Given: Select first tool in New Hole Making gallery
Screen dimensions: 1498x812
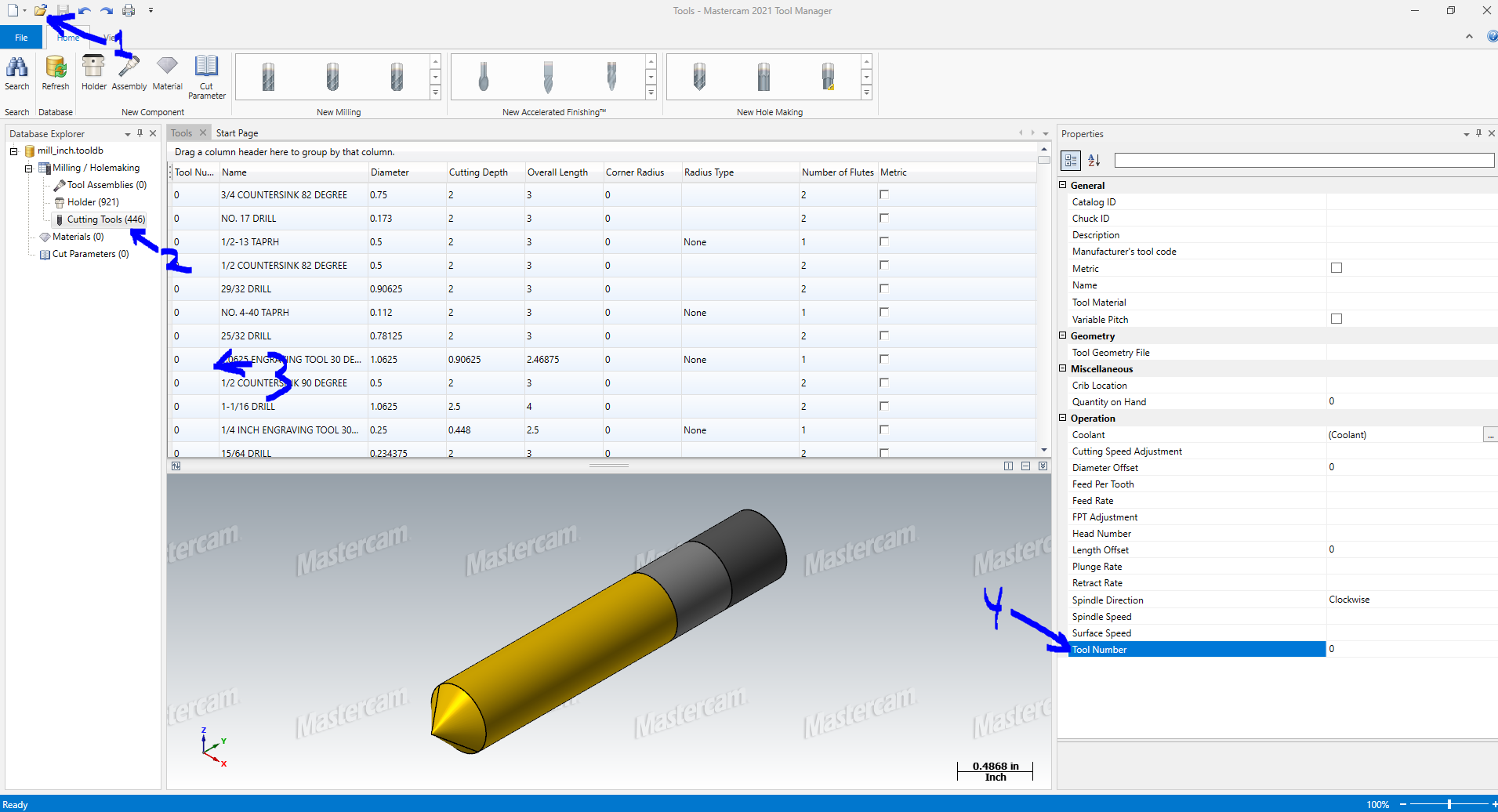Looking at the screenshot, I should [x=699, y=77].
